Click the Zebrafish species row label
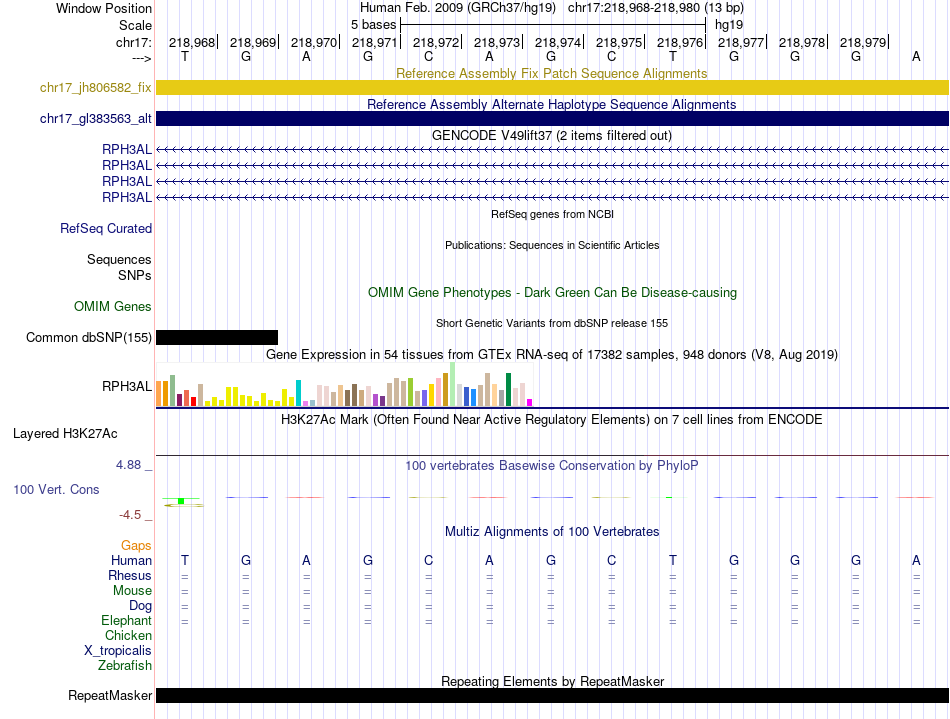 tap(125, 665)
